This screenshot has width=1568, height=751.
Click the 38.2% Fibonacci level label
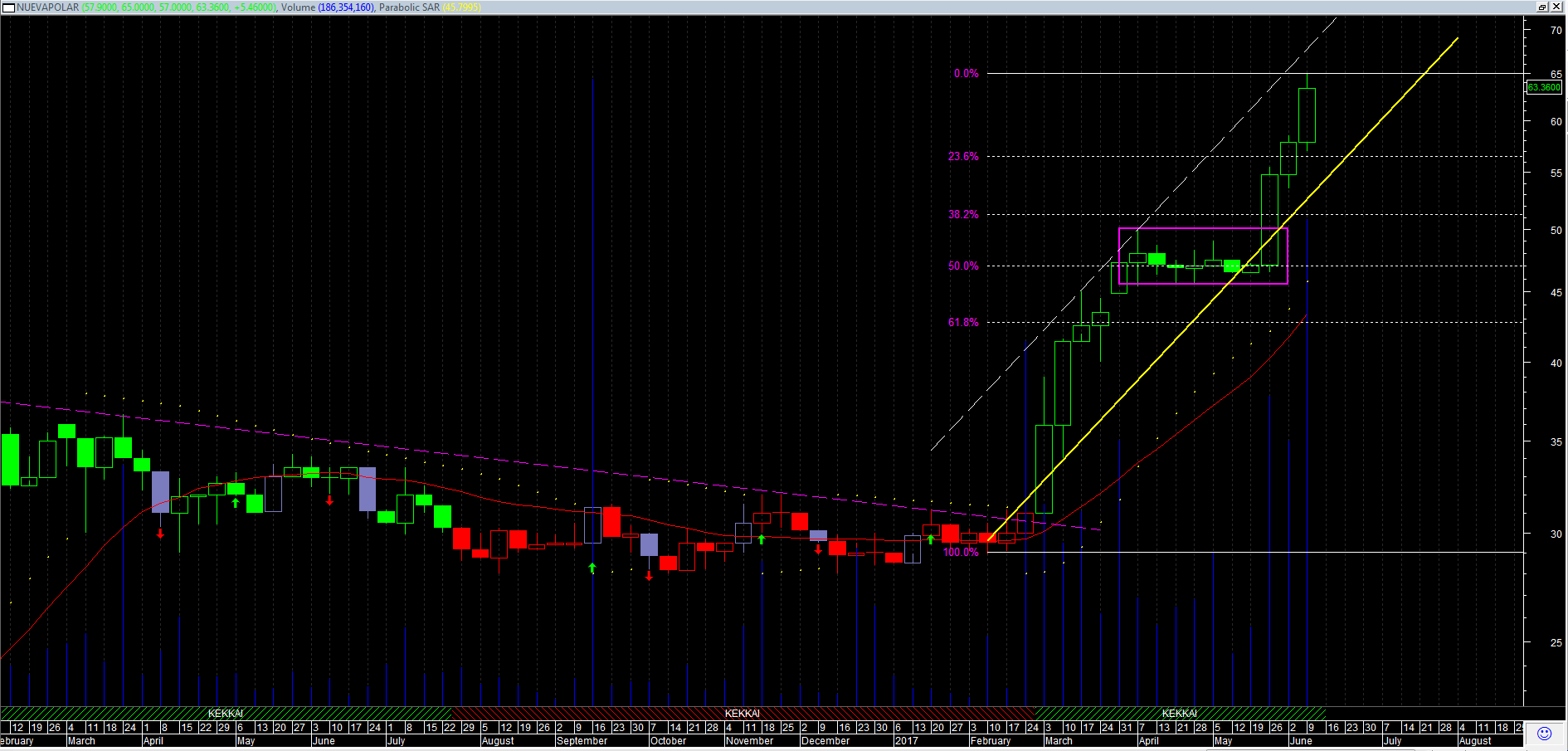click(963, 215)
